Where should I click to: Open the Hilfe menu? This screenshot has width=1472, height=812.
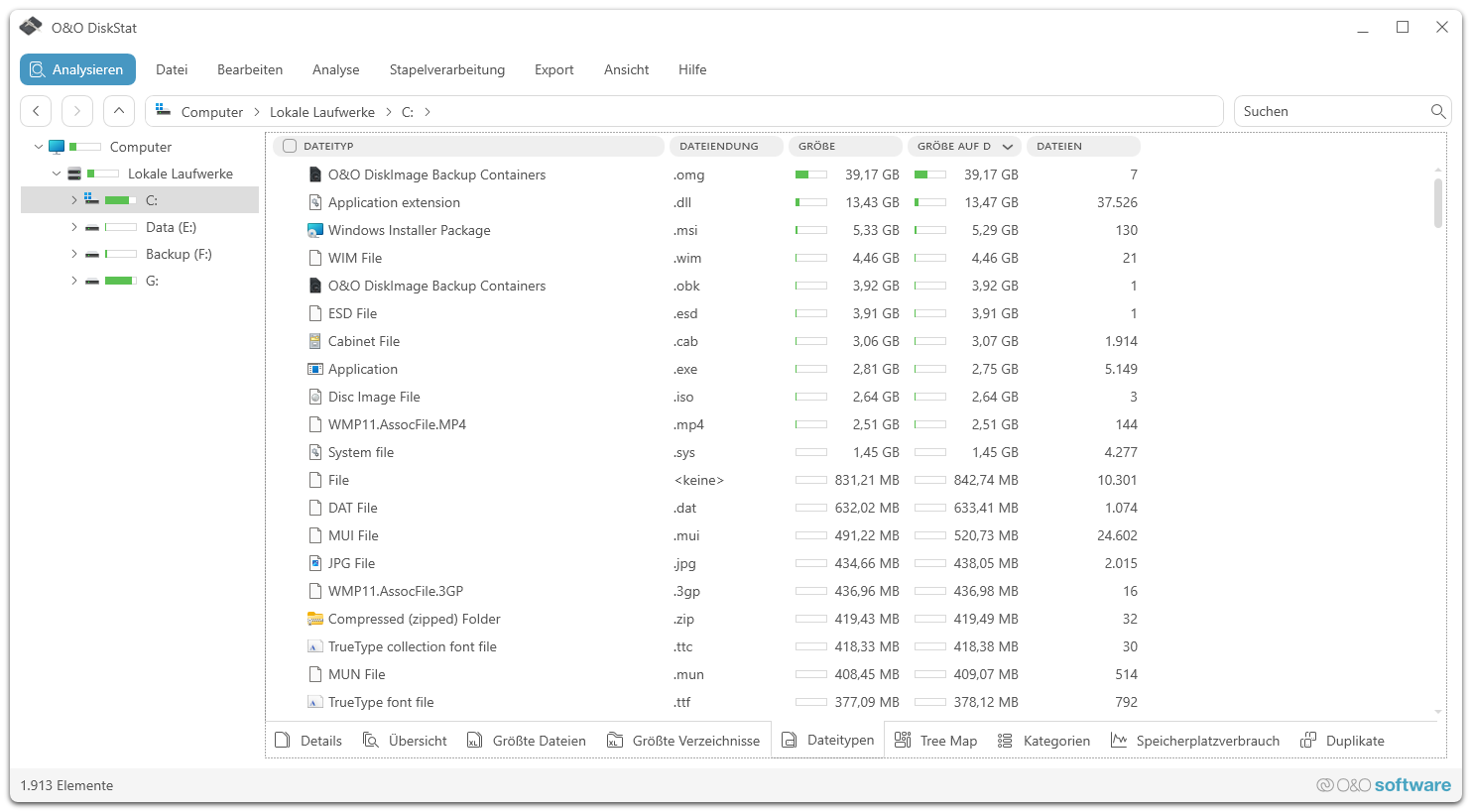(x=692, y=69)
